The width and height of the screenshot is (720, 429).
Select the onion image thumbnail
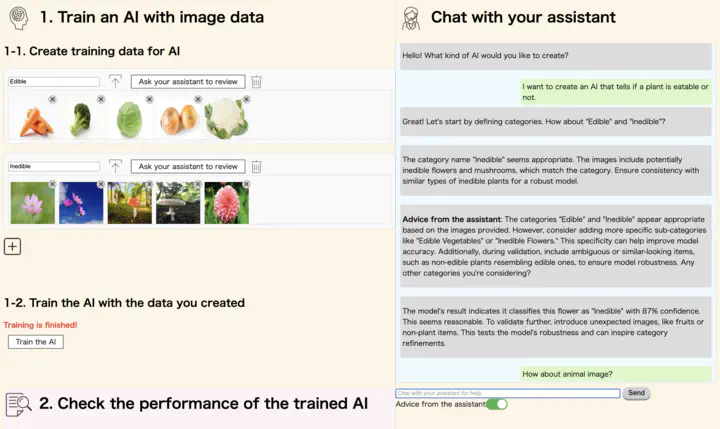[x=178, y=119]
